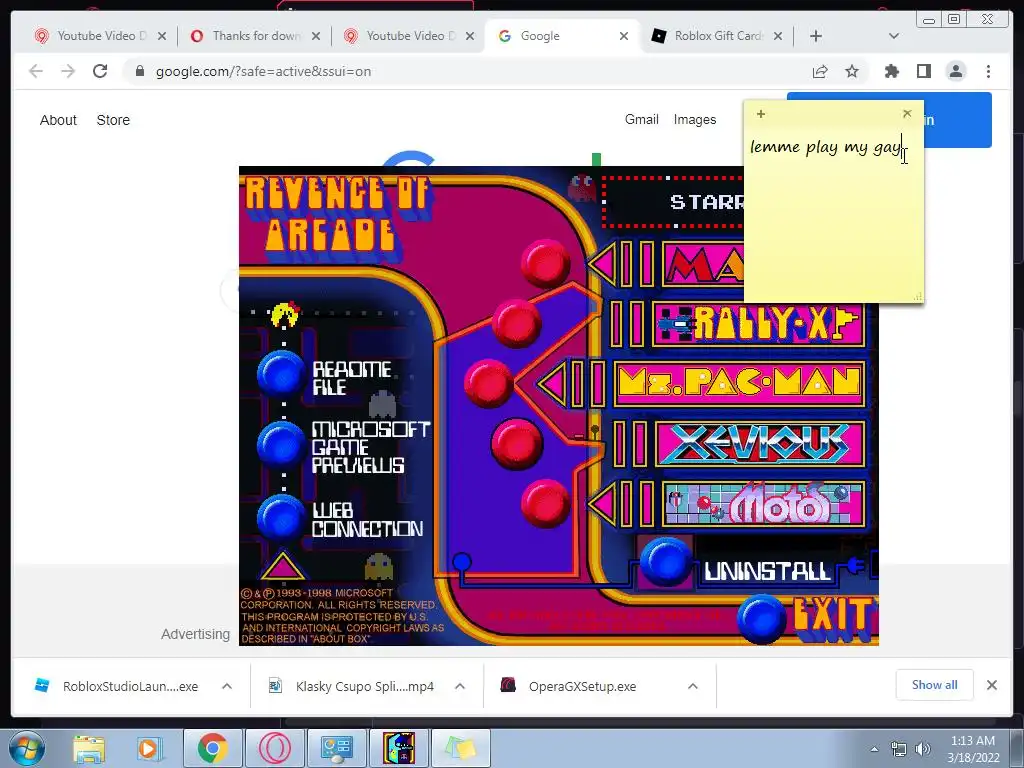Open Google About link
Image resolution: width=1024 pixels, height=768 pixels.
coord(58,120)
